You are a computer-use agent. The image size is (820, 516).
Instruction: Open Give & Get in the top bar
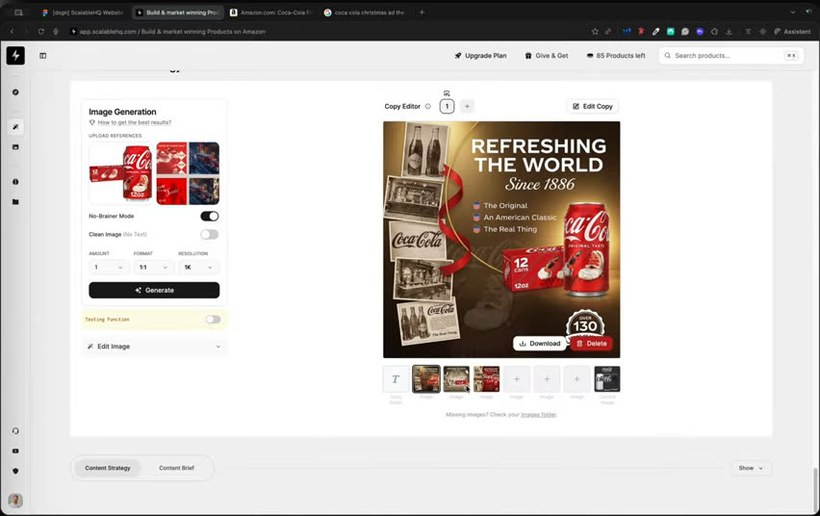point(546,55)
